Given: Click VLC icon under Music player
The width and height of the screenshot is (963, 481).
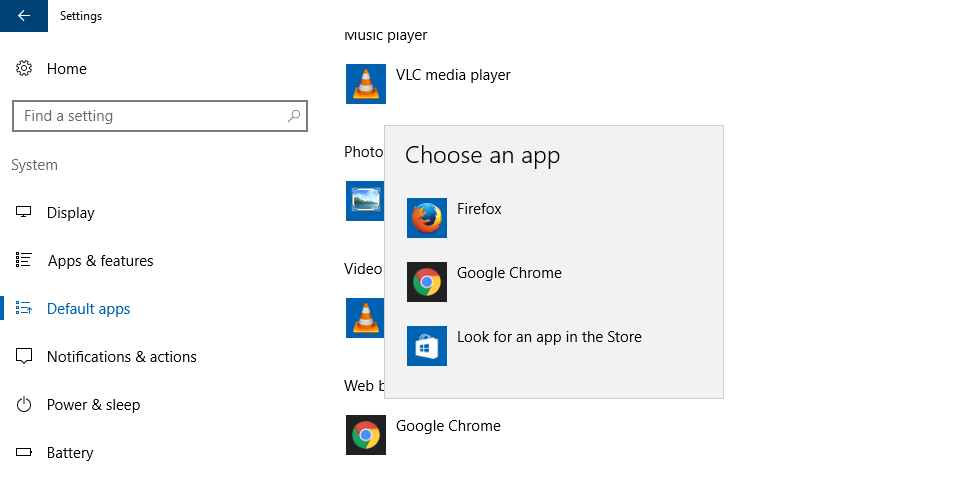Looking at the screenshot, I should click(x=366, y=84).
